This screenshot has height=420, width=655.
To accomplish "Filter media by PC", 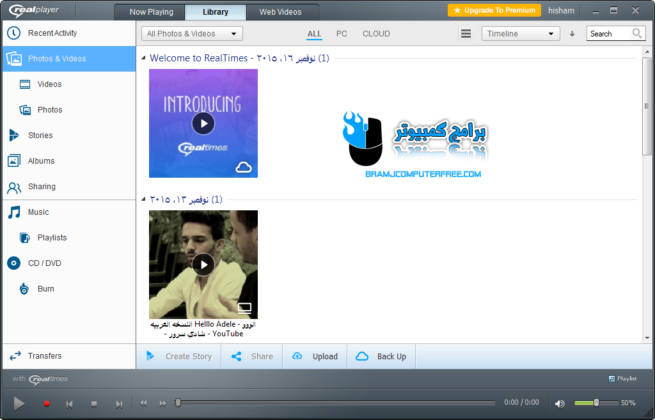I will (x=342, y=34).
